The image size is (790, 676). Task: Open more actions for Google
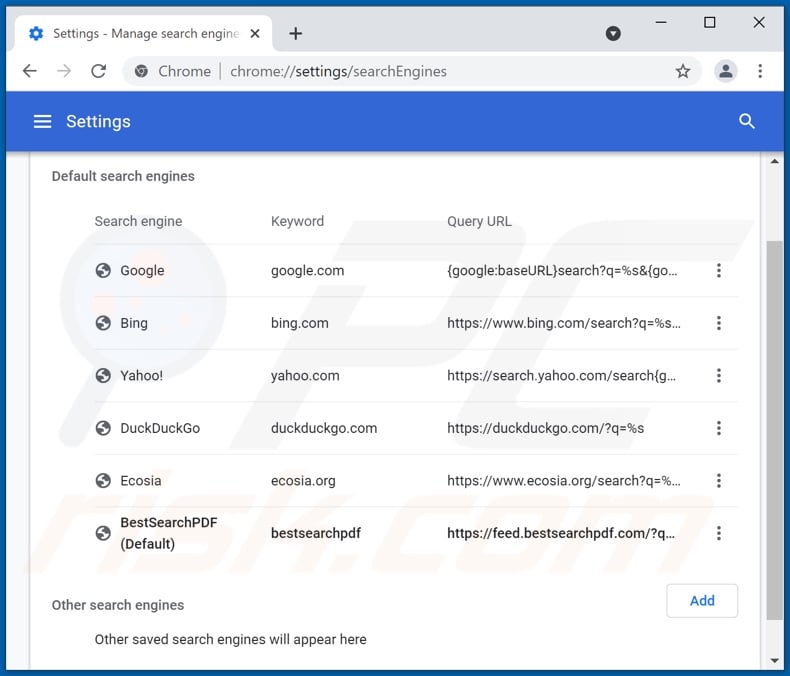pos(718,271)
